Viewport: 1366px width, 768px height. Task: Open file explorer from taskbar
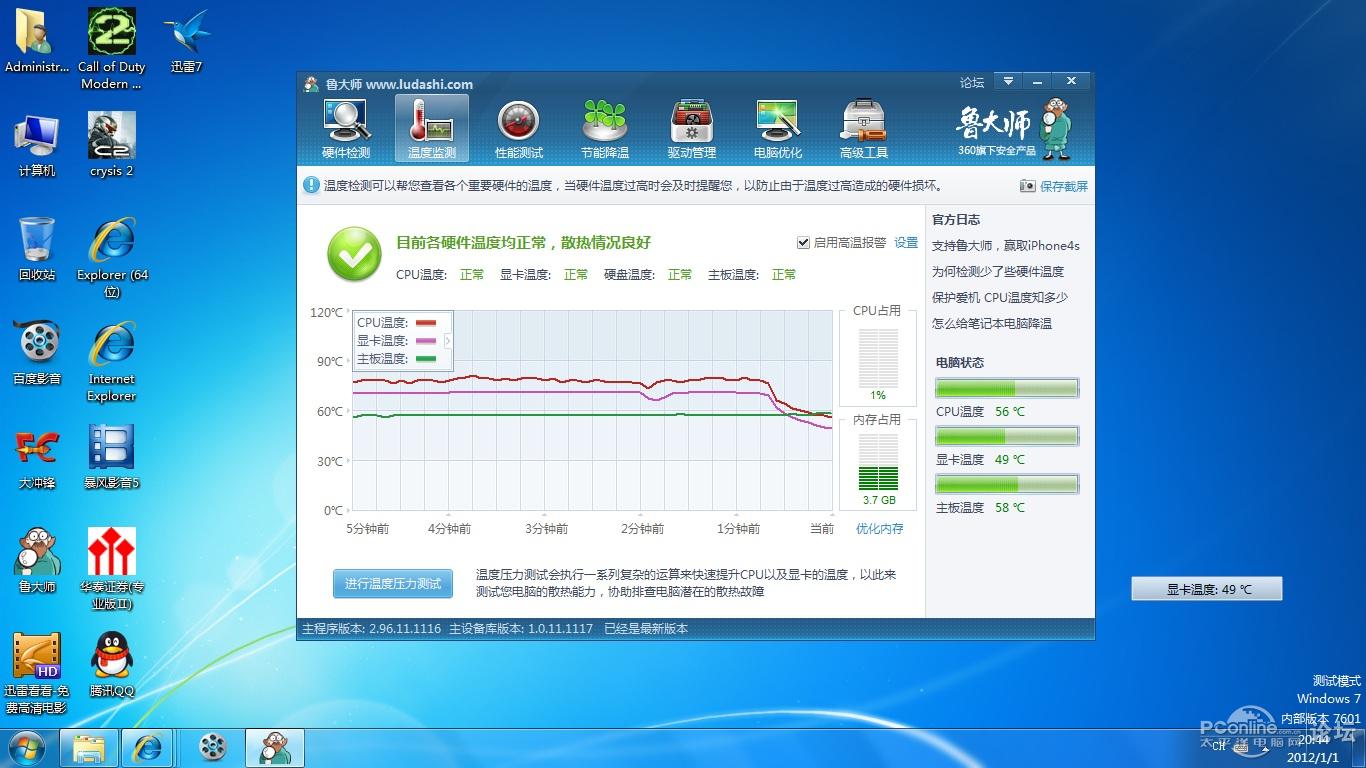pos(89,747)
